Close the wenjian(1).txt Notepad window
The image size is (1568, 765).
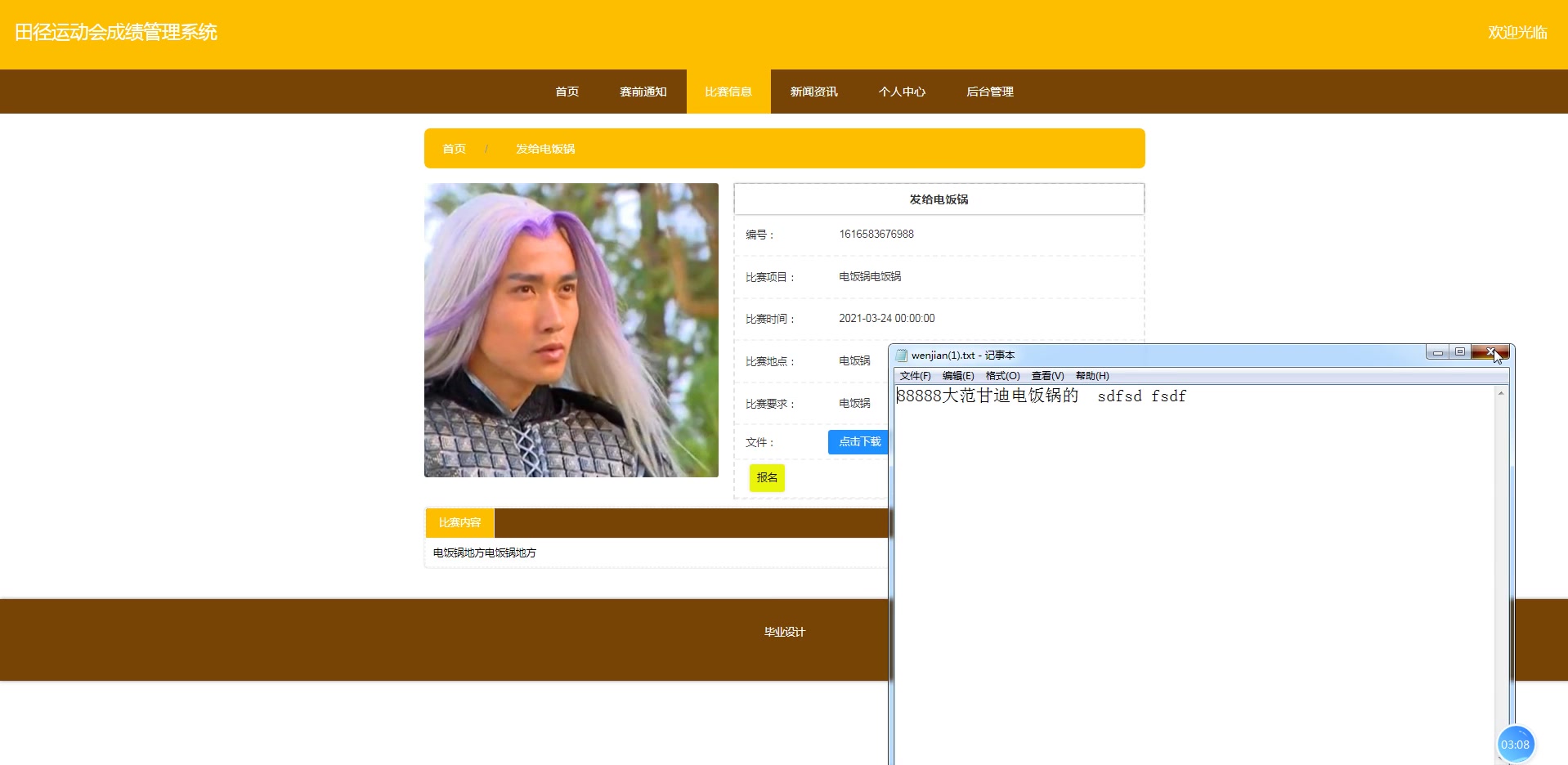[x=1490, y=352]
